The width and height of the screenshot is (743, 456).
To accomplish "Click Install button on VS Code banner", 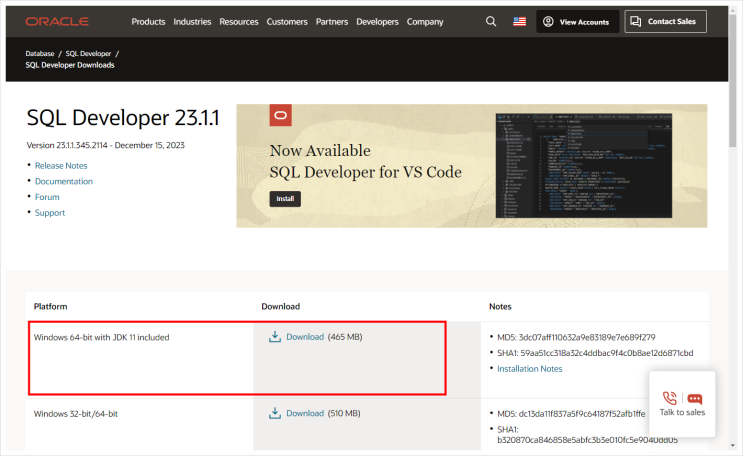I will [x=285, y=199].
